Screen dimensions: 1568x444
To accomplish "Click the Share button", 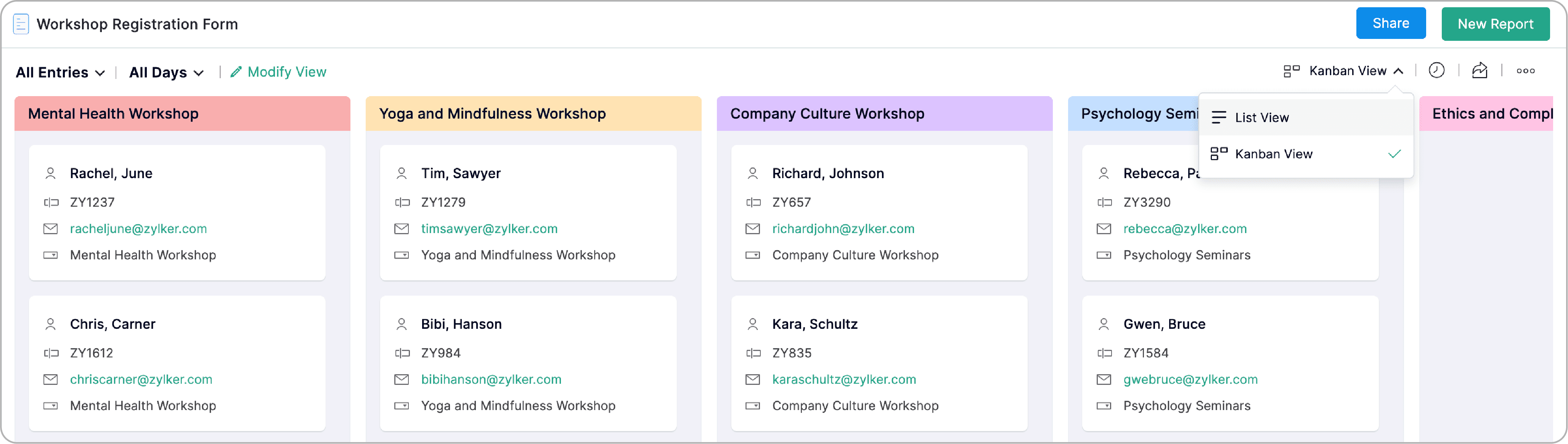I will pyautogui.click(x=1390, y=23).
